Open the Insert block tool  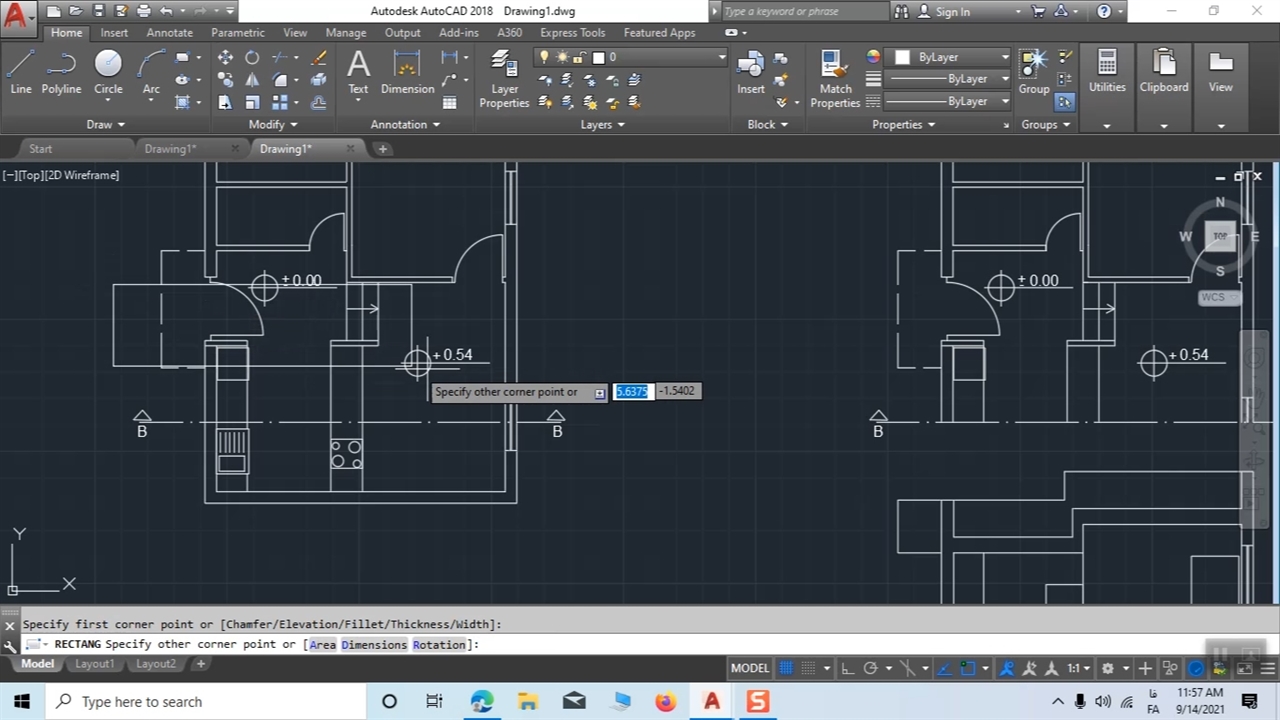751,72
